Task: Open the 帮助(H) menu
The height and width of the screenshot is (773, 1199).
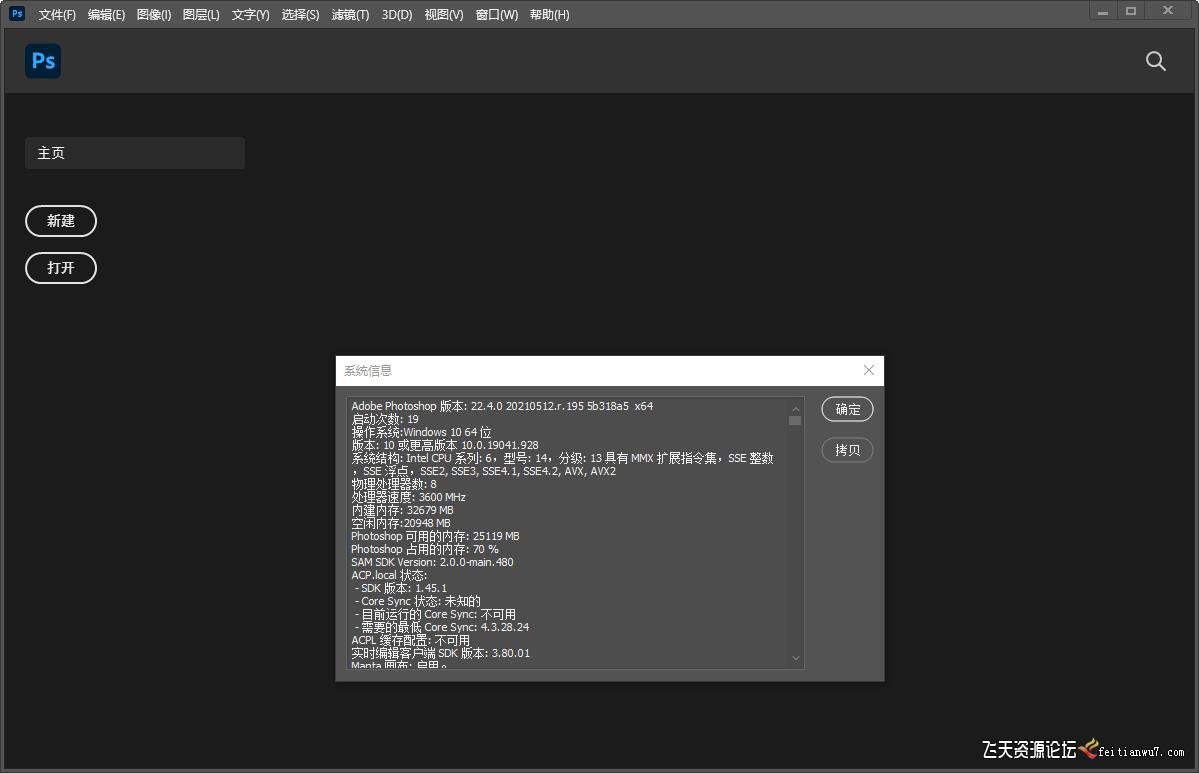Action: coord(550,15)
